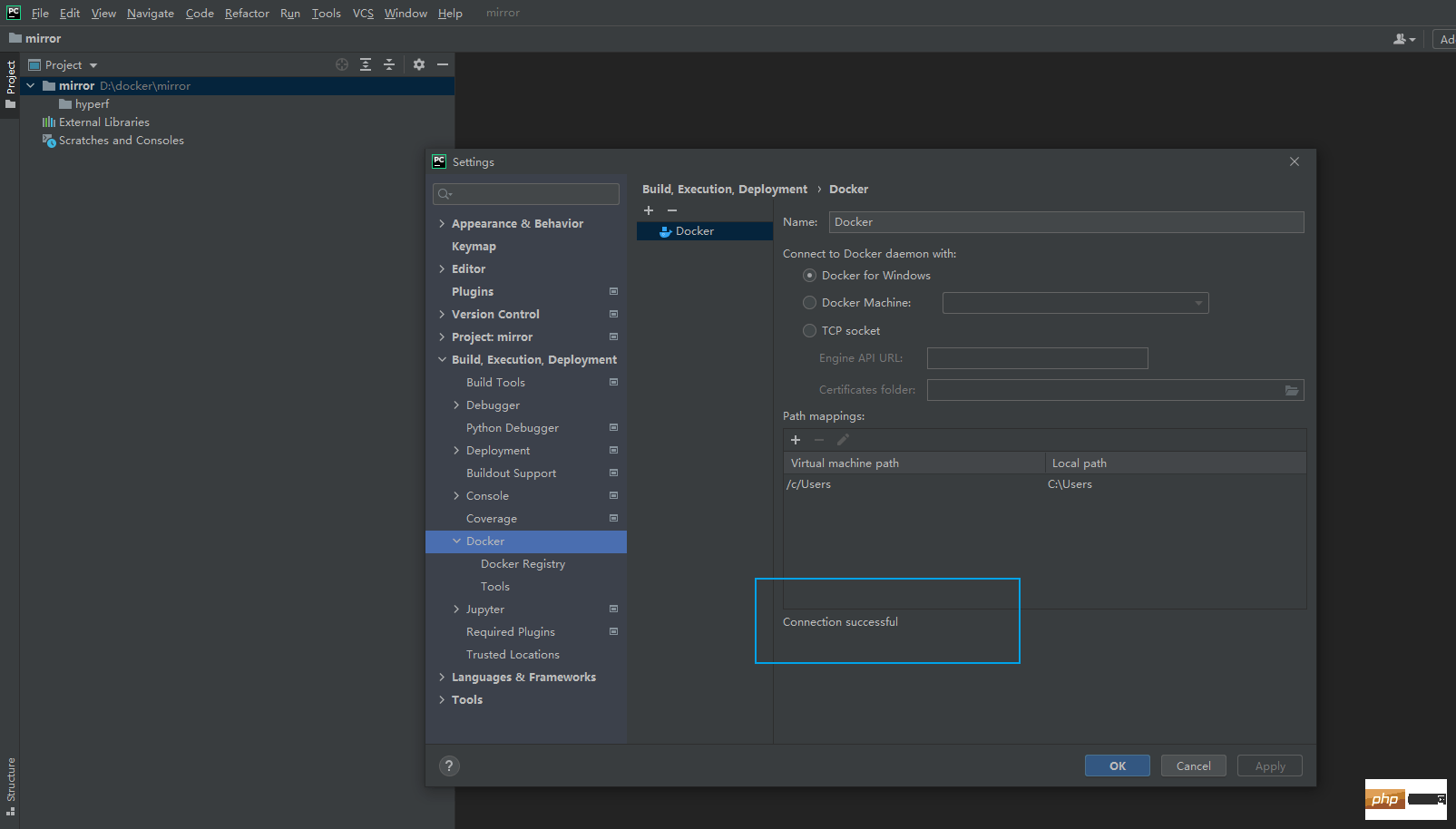Add a new Docker configuration with plus icon
Screen dimensions: 1456x829
coord(649,210)
